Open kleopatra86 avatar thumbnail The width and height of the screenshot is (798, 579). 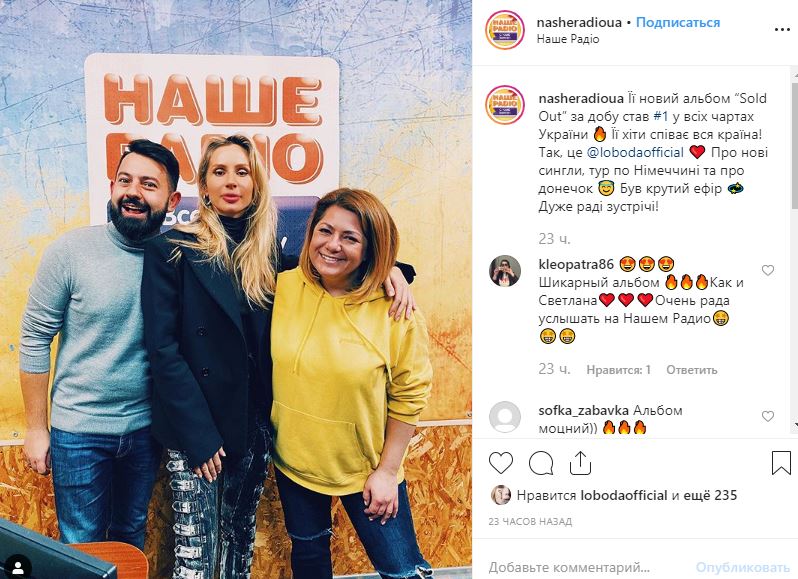click(x=505, y=271)
